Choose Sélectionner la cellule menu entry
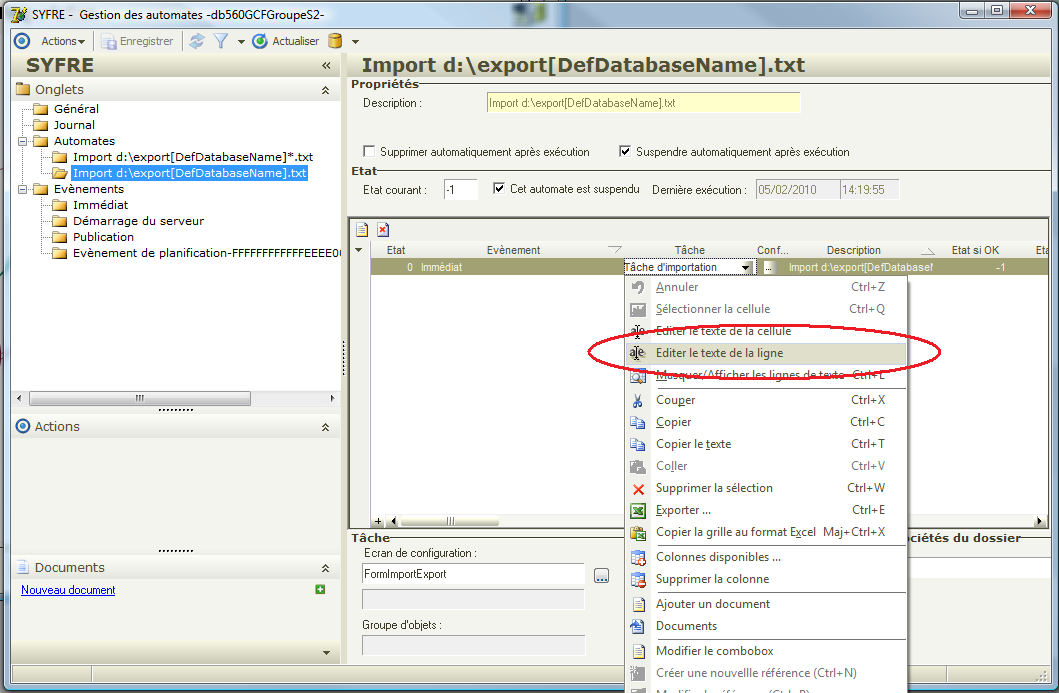The image size is (1059, 693). point(766,309)
